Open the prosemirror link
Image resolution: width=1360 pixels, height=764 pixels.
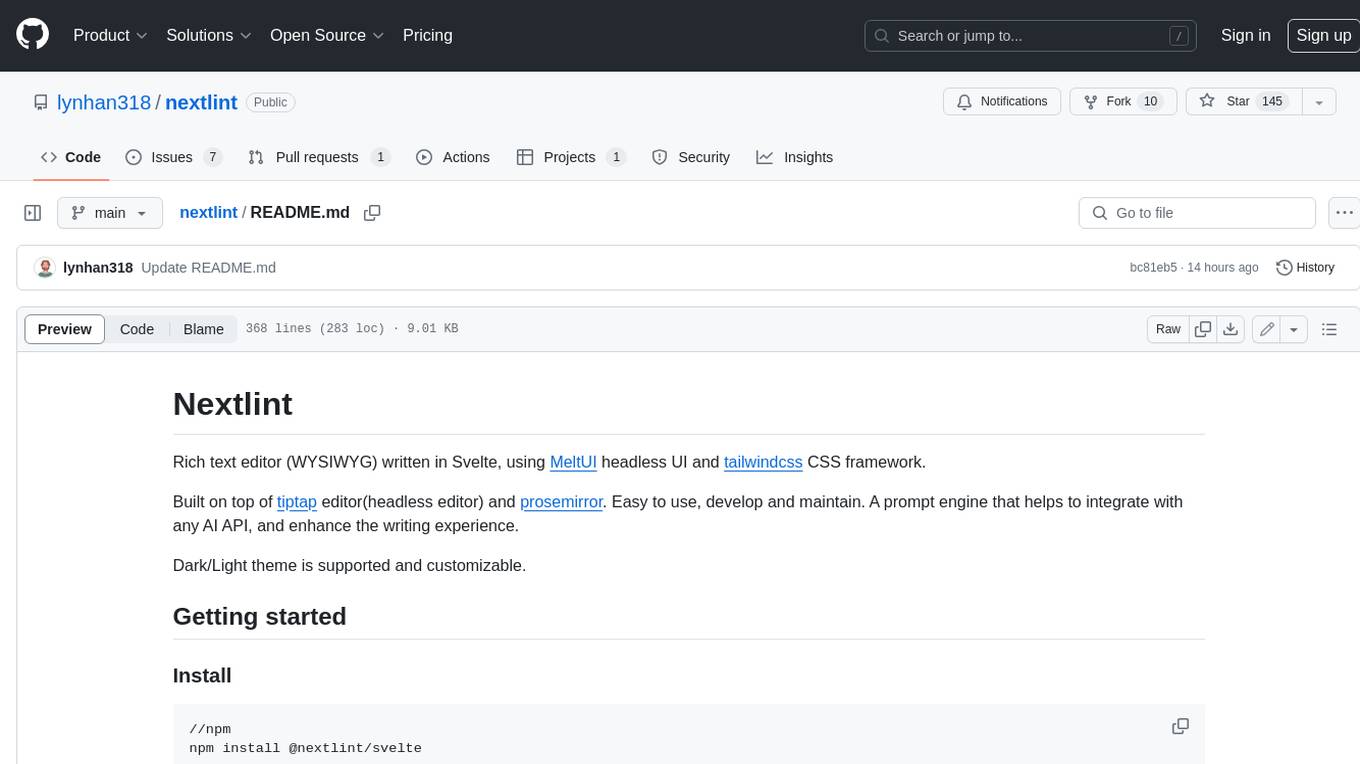click(x=561, y=502)
